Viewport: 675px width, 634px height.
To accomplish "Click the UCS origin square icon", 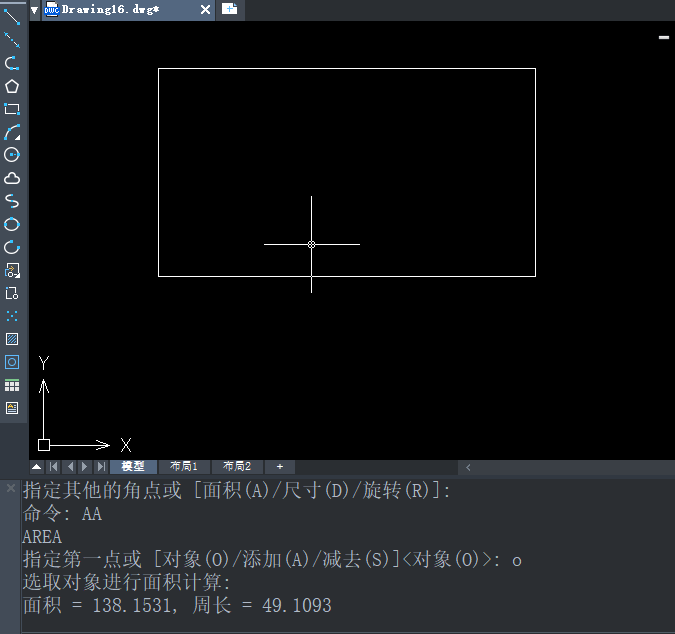I will pyautogui.click(x=44, y=445).
